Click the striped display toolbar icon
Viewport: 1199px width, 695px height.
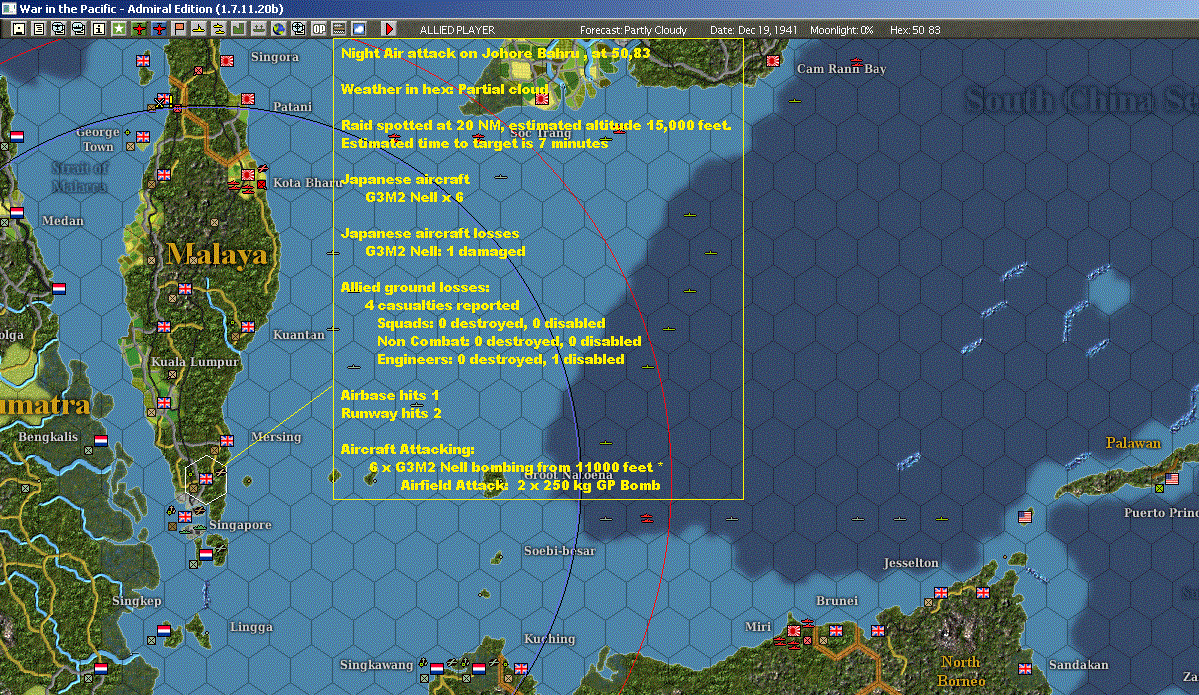click(x=339, y=29)
